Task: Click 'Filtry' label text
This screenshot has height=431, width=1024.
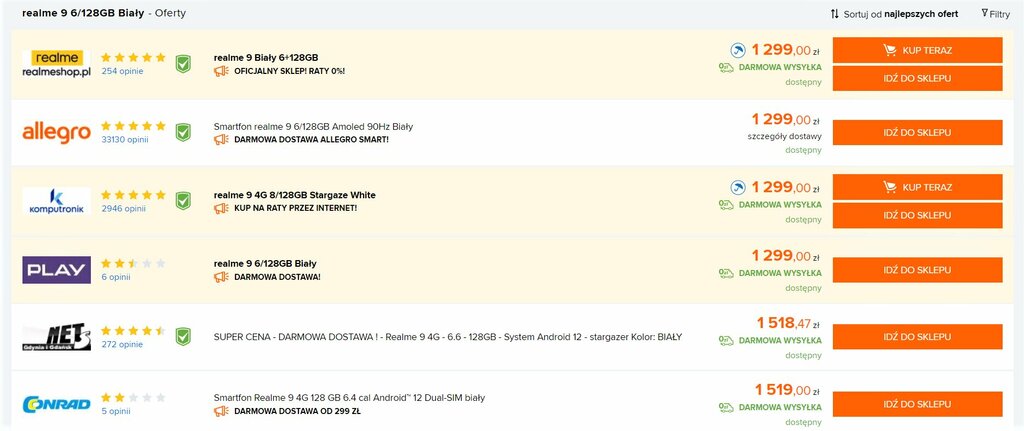Action: coord(999,14)
